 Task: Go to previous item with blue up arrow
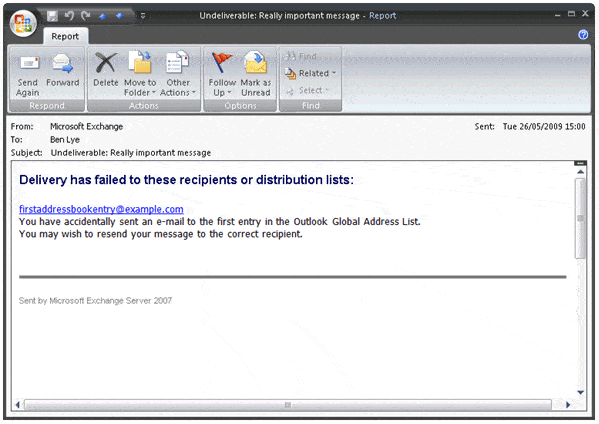[102, 16]
